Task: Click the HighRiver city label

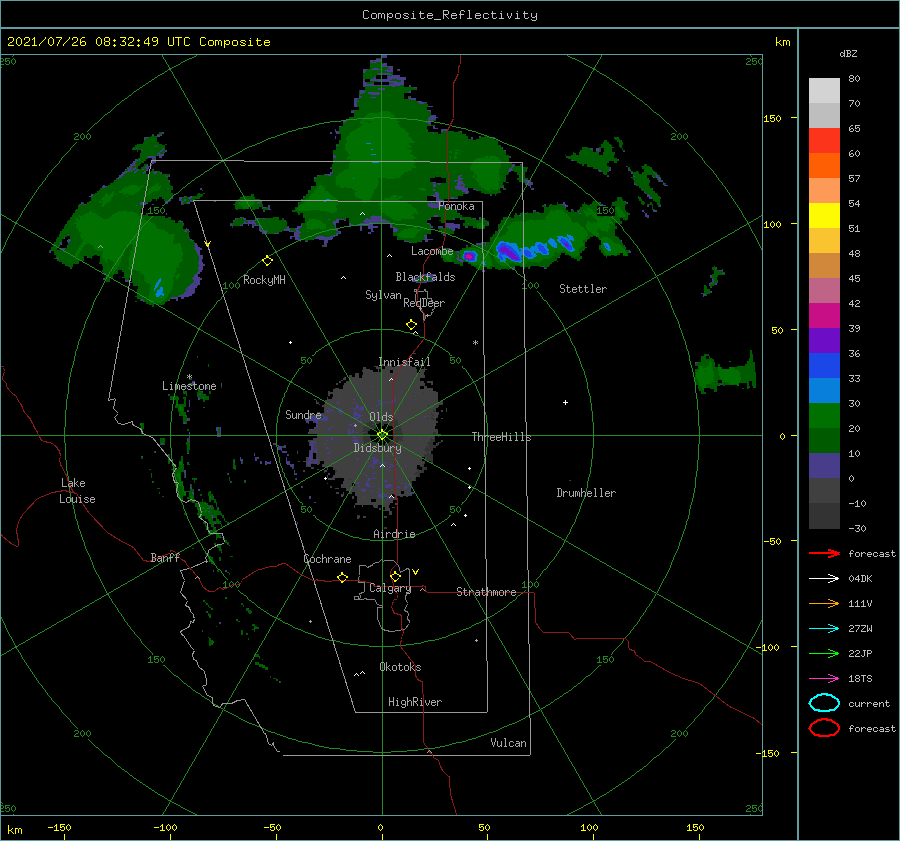Action: point(415,702)
